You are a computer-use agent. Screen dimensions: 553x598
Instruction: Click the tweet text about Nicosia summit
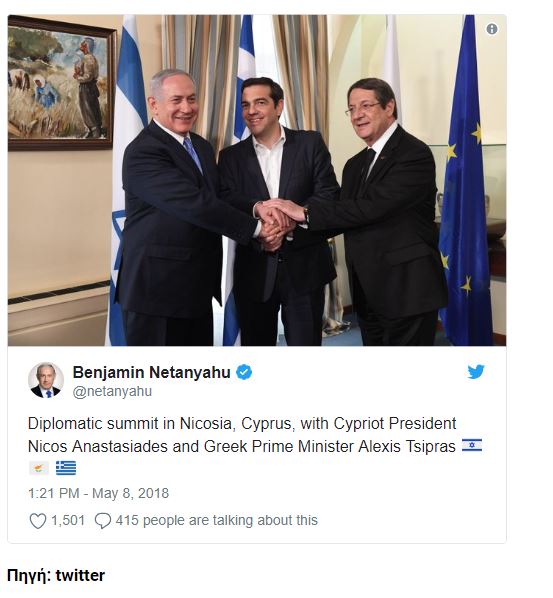click(242, 435)
